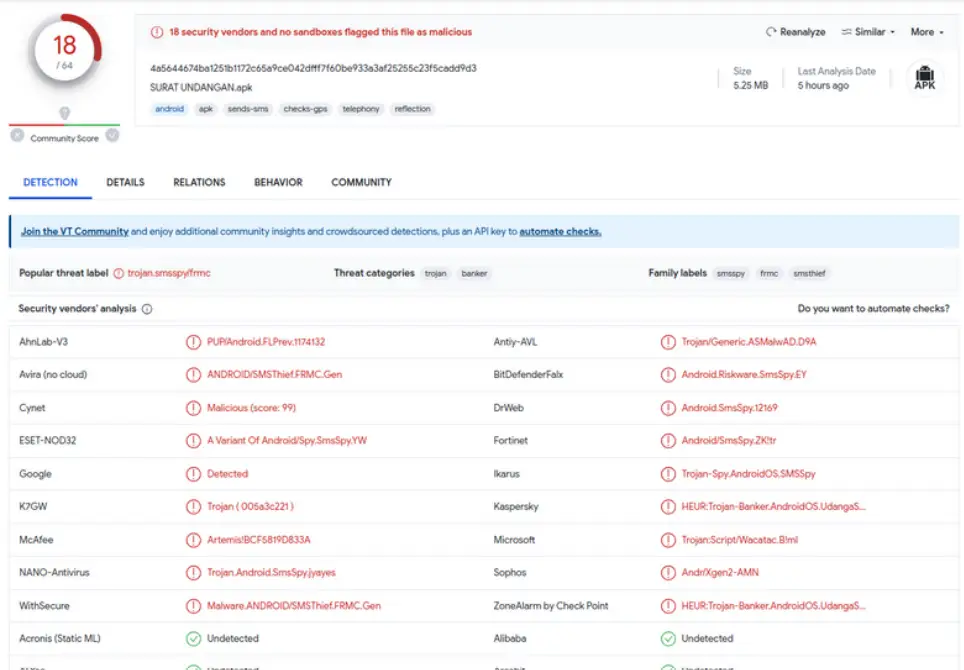Open the RELATIONS tab
The height and width of the screenshot is (670, 964).
(199, 182)
